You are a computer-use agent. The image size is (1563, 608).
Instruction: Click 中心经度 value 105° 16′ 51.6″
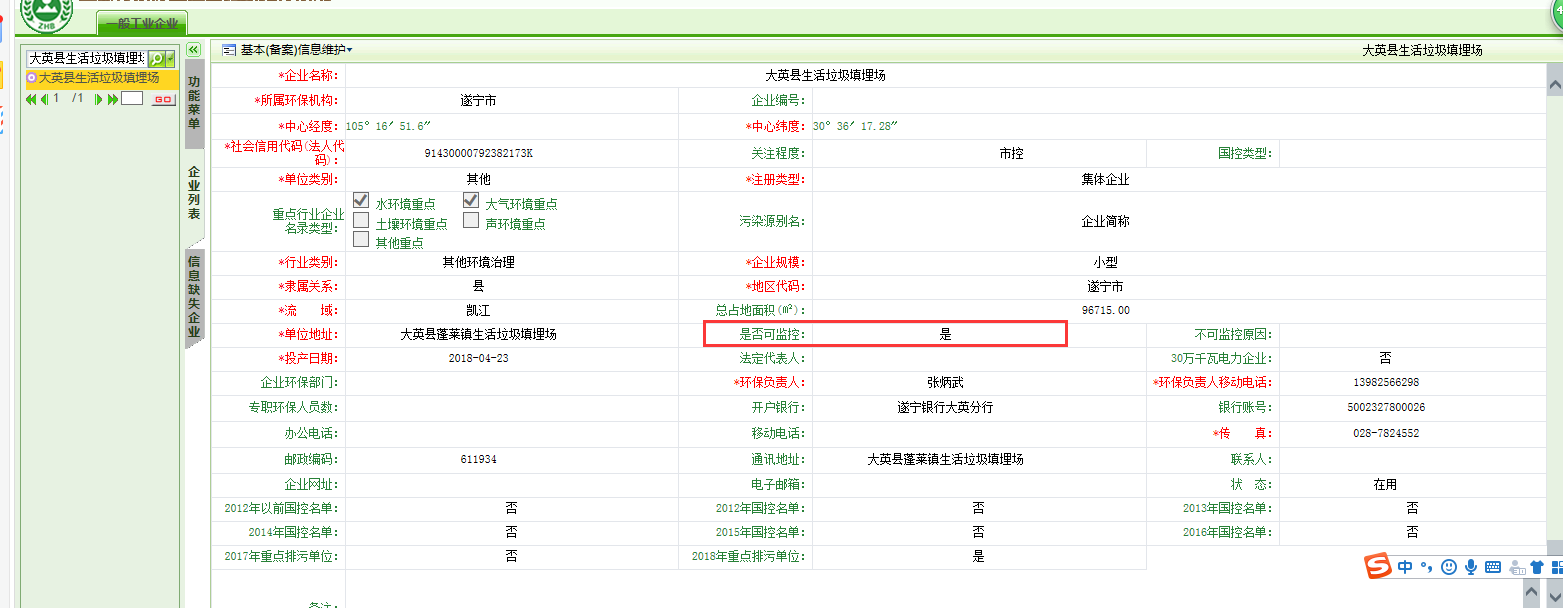(x=388, y=126)
